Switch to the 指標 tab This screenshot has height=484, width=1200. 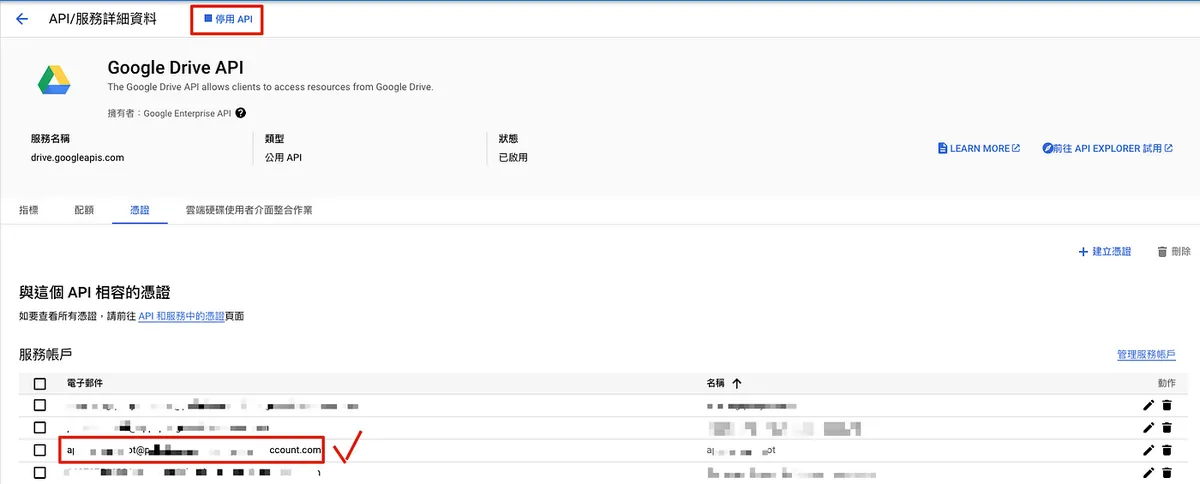[29, 210]
